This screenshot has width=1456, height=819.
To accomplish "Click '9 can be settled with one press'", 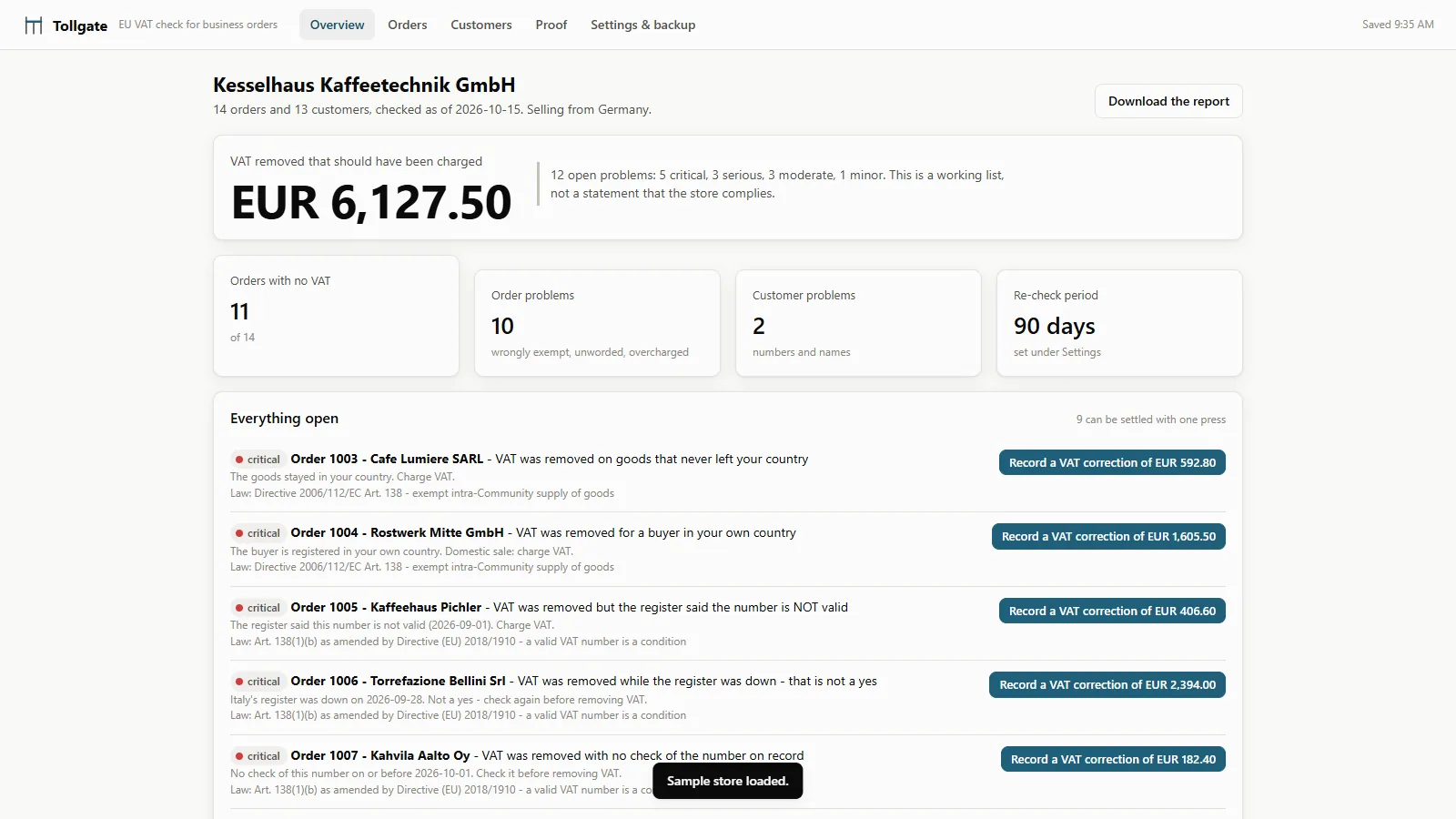I will coord(1150,420).
